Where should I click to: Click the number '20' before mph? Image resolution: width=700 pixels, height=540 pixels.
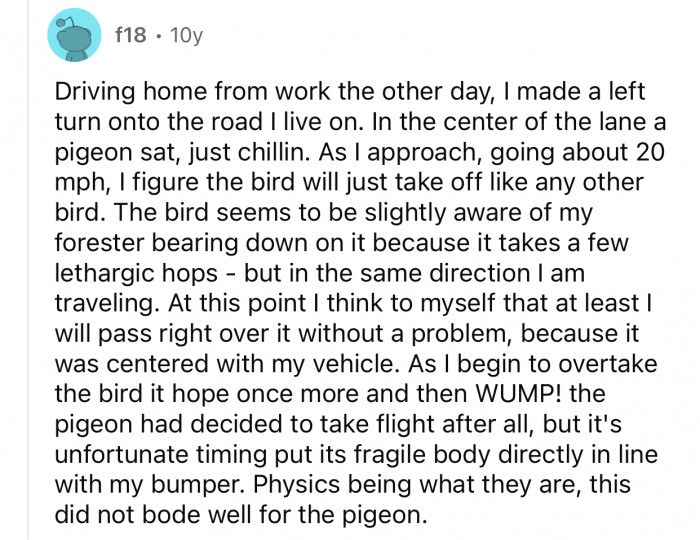click(649, 152)
